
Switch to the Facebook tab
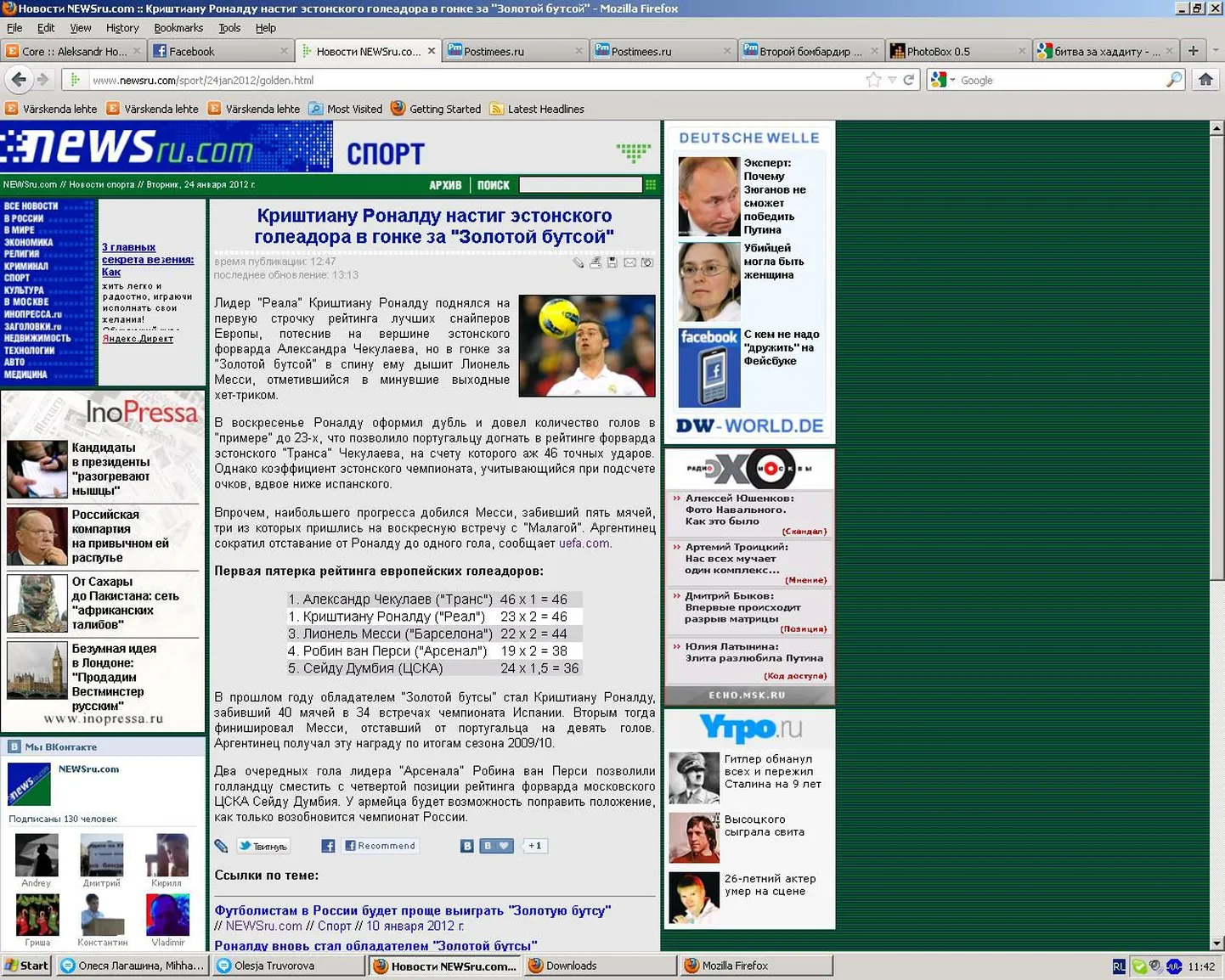click(221, 51)
